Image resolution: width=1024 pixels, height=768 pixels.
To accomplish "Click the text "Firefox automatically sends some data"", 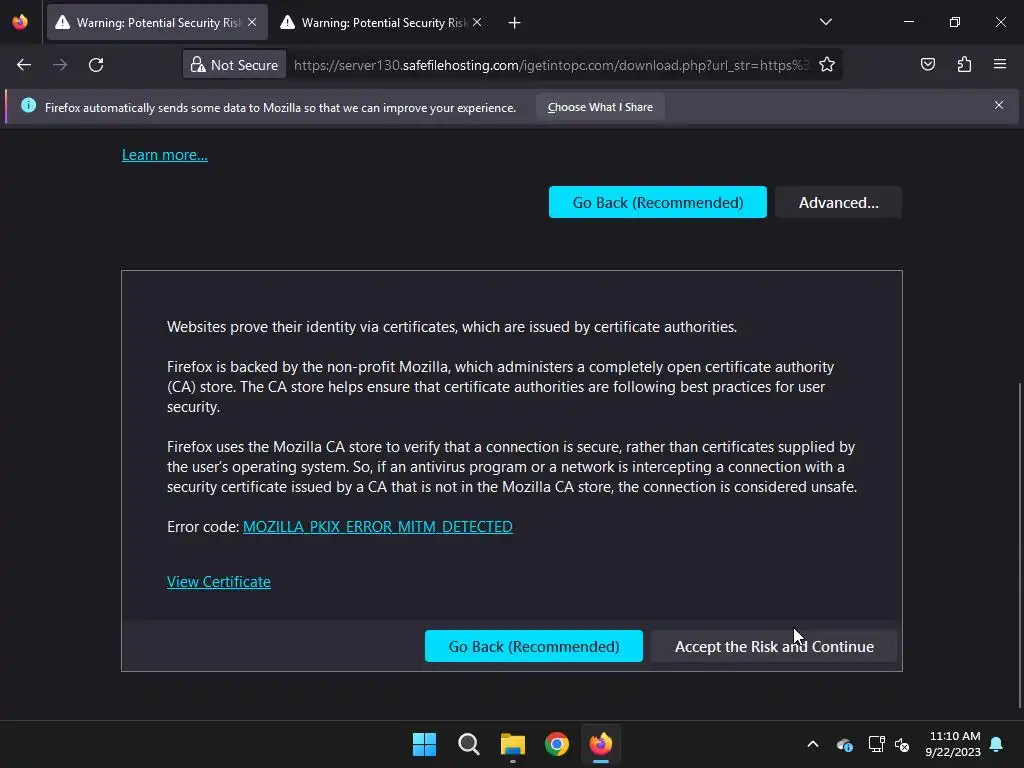I will pyautogui.click(x=281, y=108).
